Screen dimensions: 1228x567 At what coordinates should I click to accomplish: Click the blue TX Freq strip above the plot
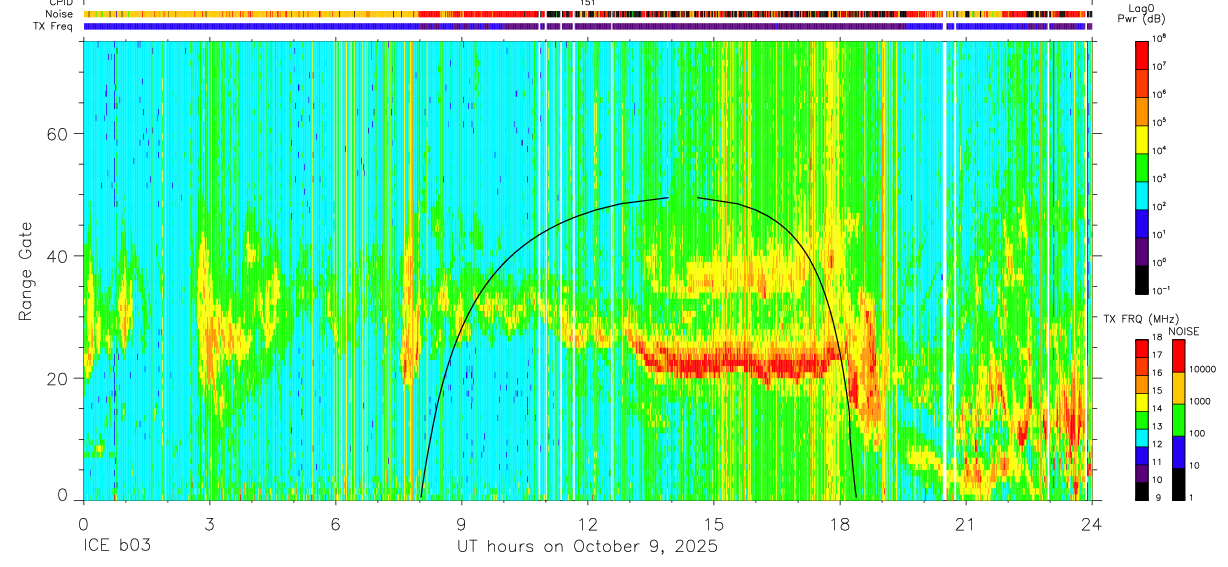(x=587, y=27)
